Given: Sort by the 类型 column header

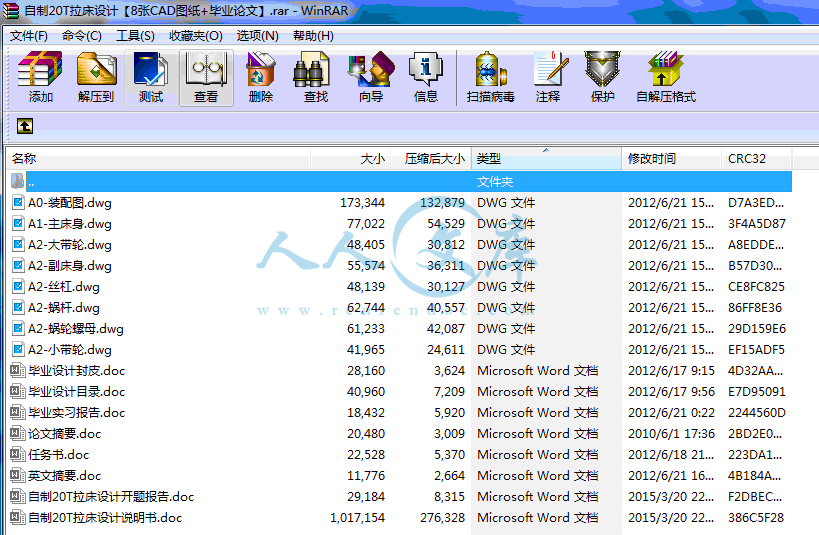Looking at the screenshot, I should pyautogui.click(x=546, y=159).
